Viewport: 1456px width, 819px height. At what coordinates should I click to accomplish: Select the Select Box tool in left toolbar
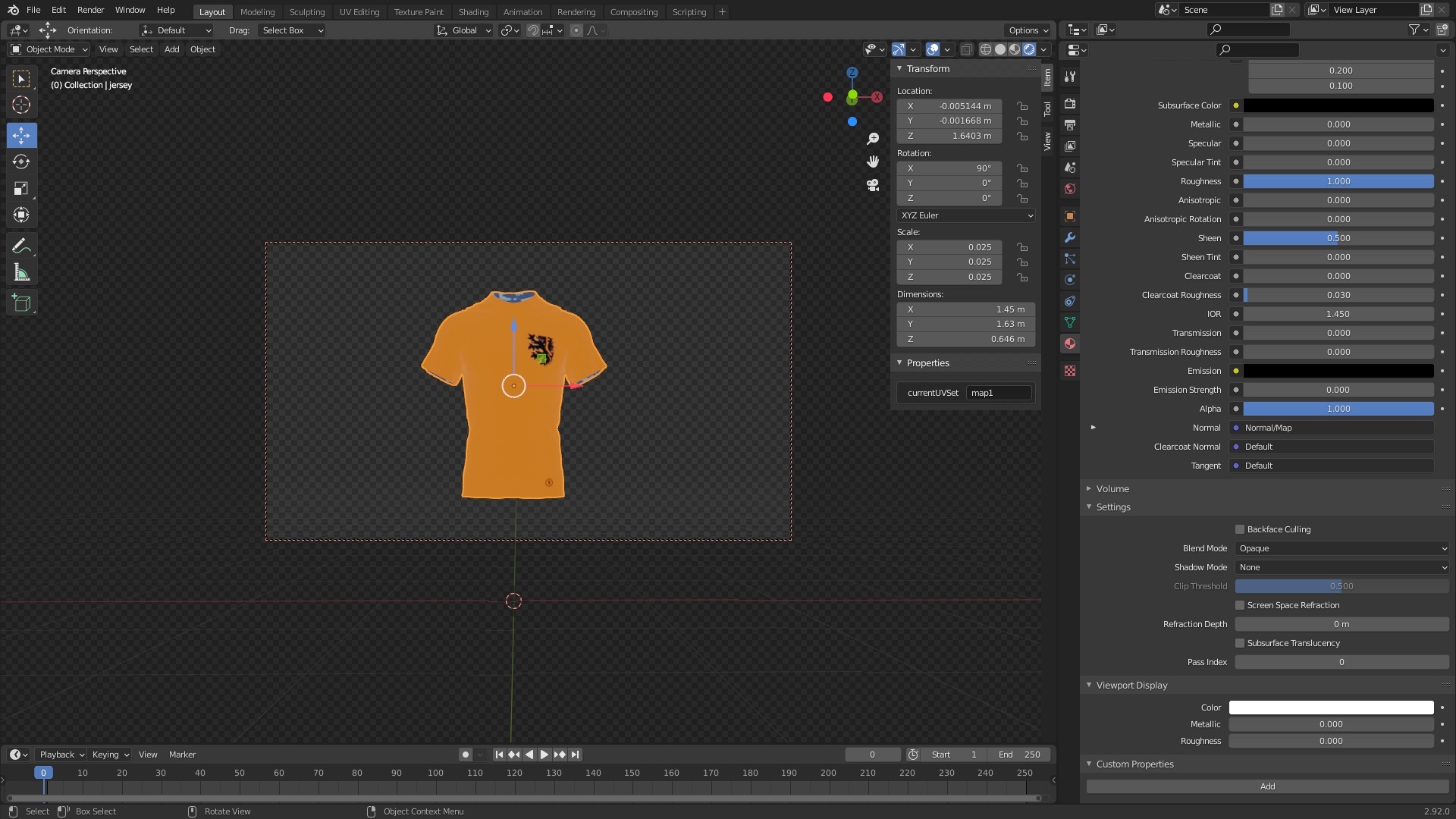pyautogui.click(x=21, y=79)
